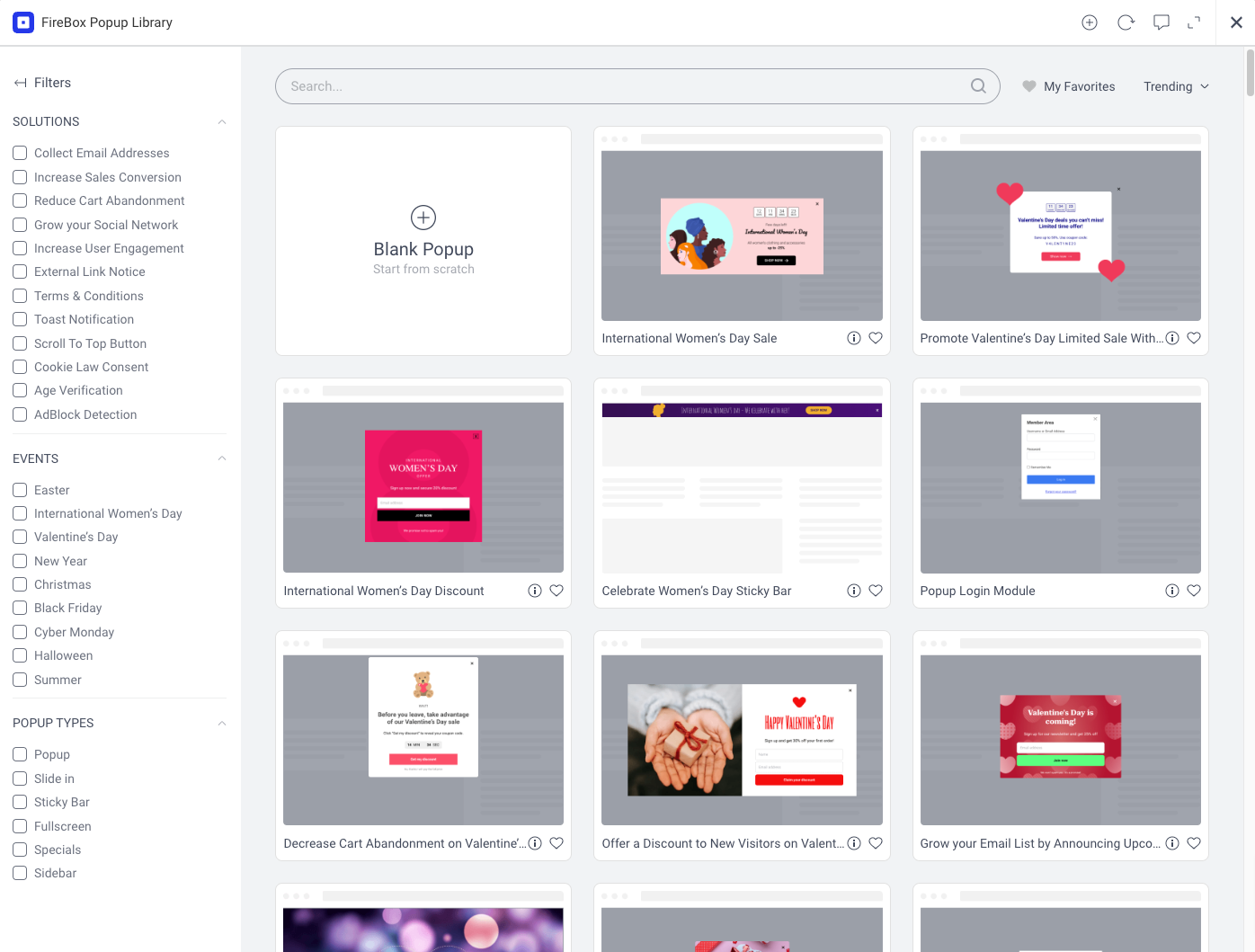Click the search templates field
1255x952 pixels.
pyautogui.click(x=637, y=86)
